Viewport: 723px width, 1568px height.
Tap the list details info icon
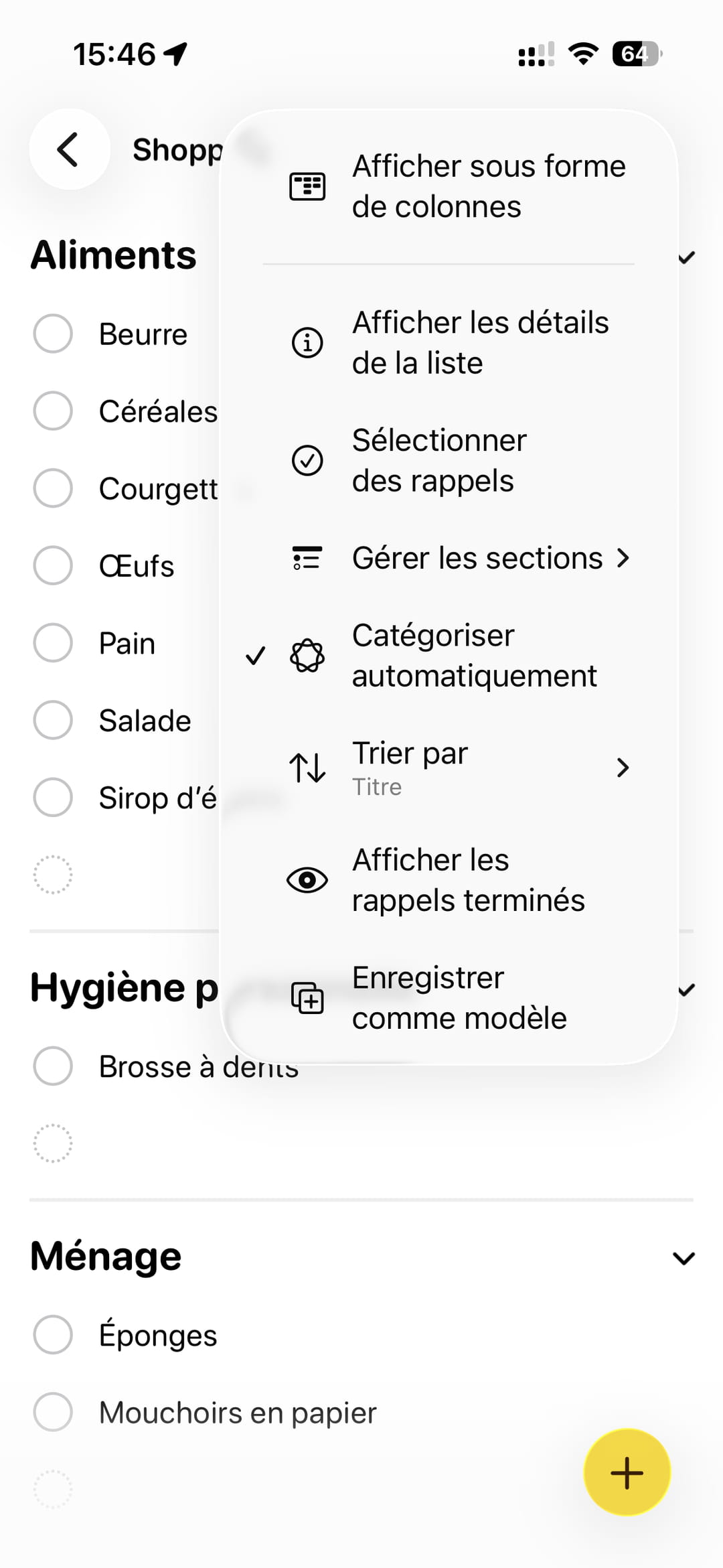(x=307, y=343)
